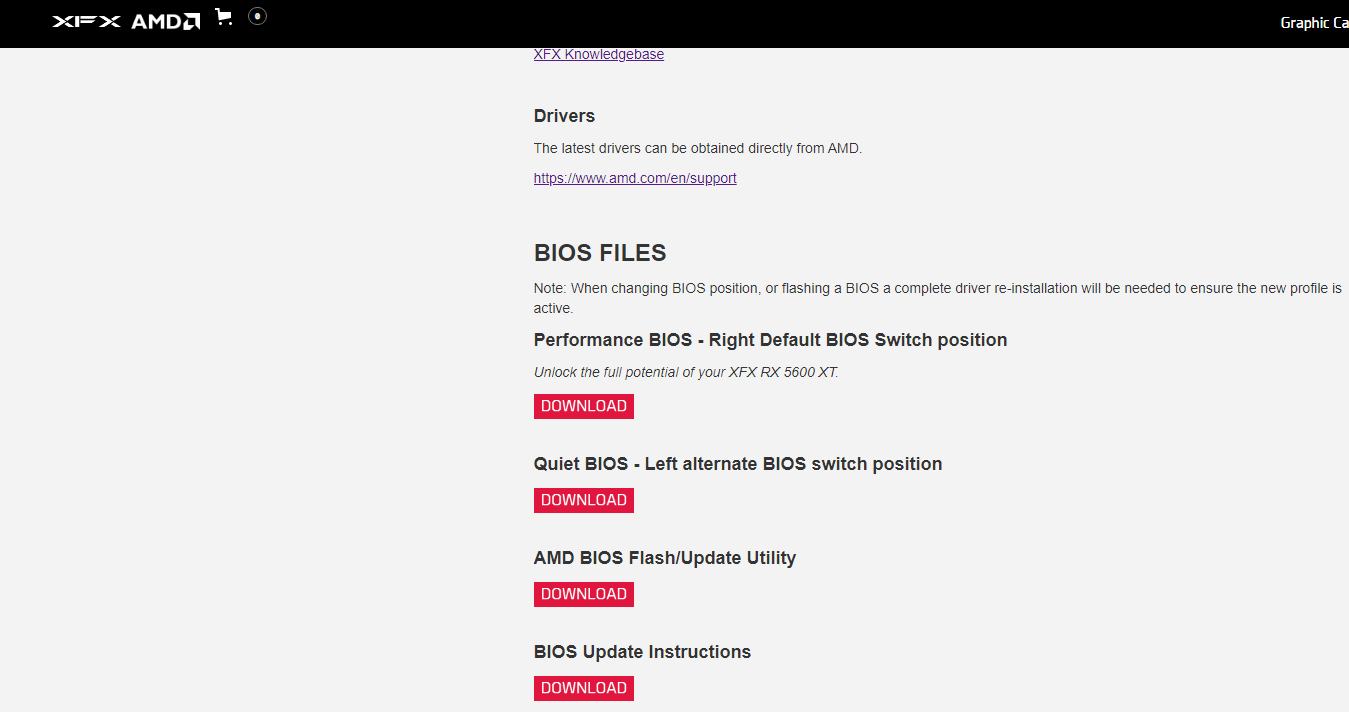Click the cart item count badge
This screenshot has height=712, width=1349.
point(258,16)
